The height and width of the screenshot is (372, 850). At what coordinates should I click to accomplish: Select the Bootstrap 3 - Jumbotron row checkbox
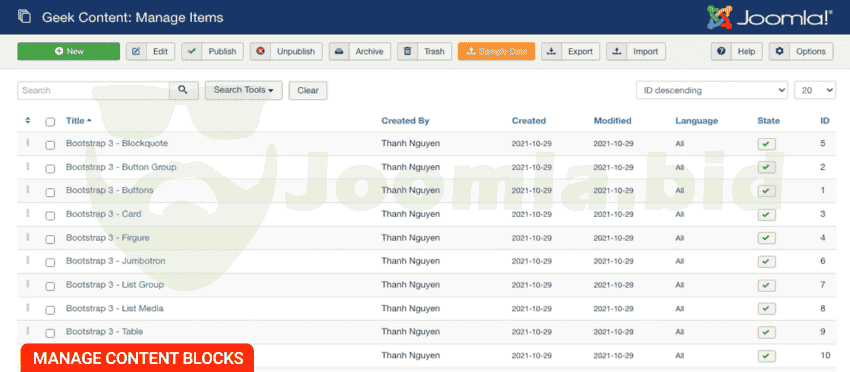point(50,262)
